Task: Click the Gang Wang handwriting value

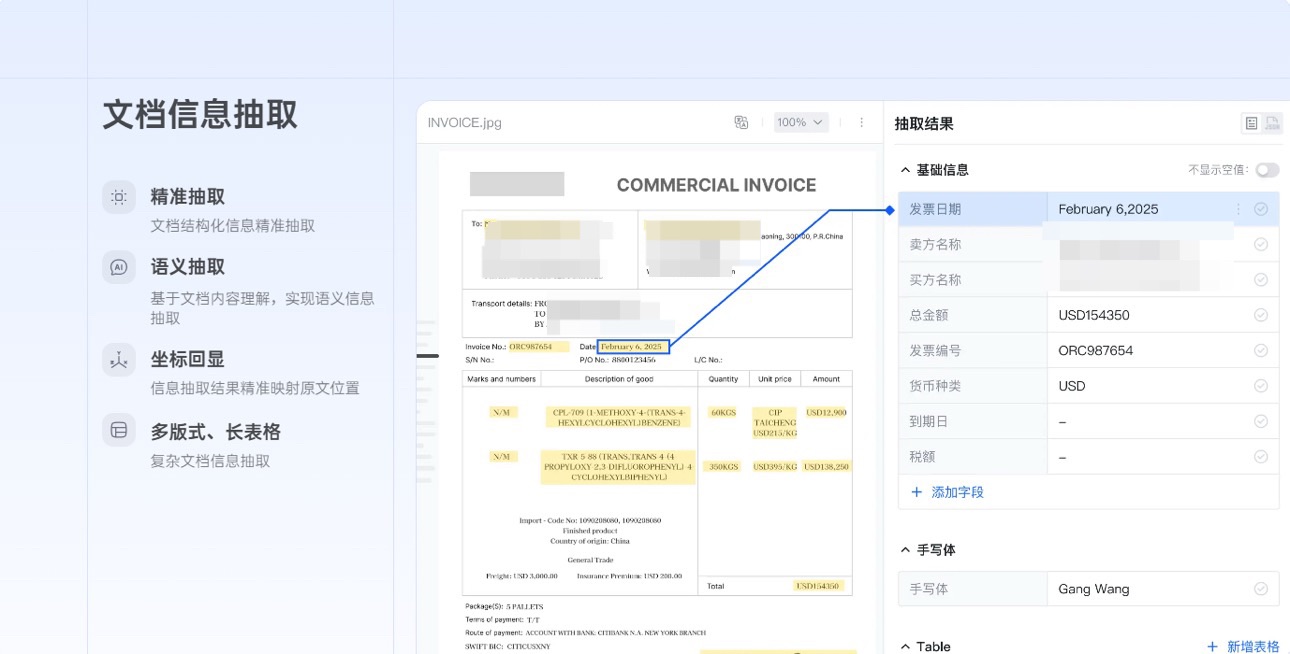Action: [x=1094, y=589]
